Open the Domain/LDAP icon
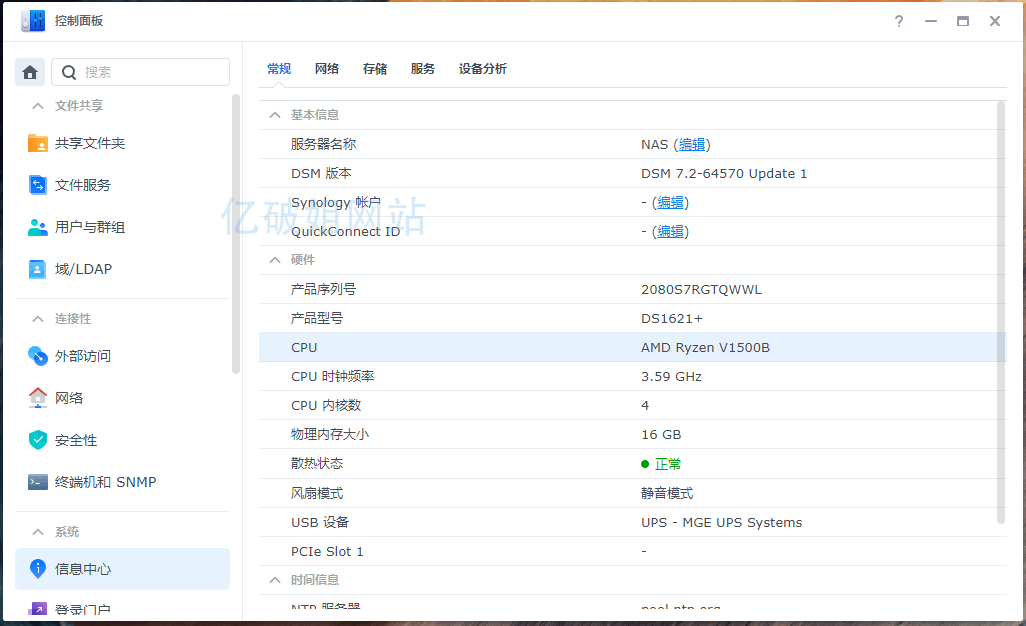1026x626 pixels. [38, 269]
